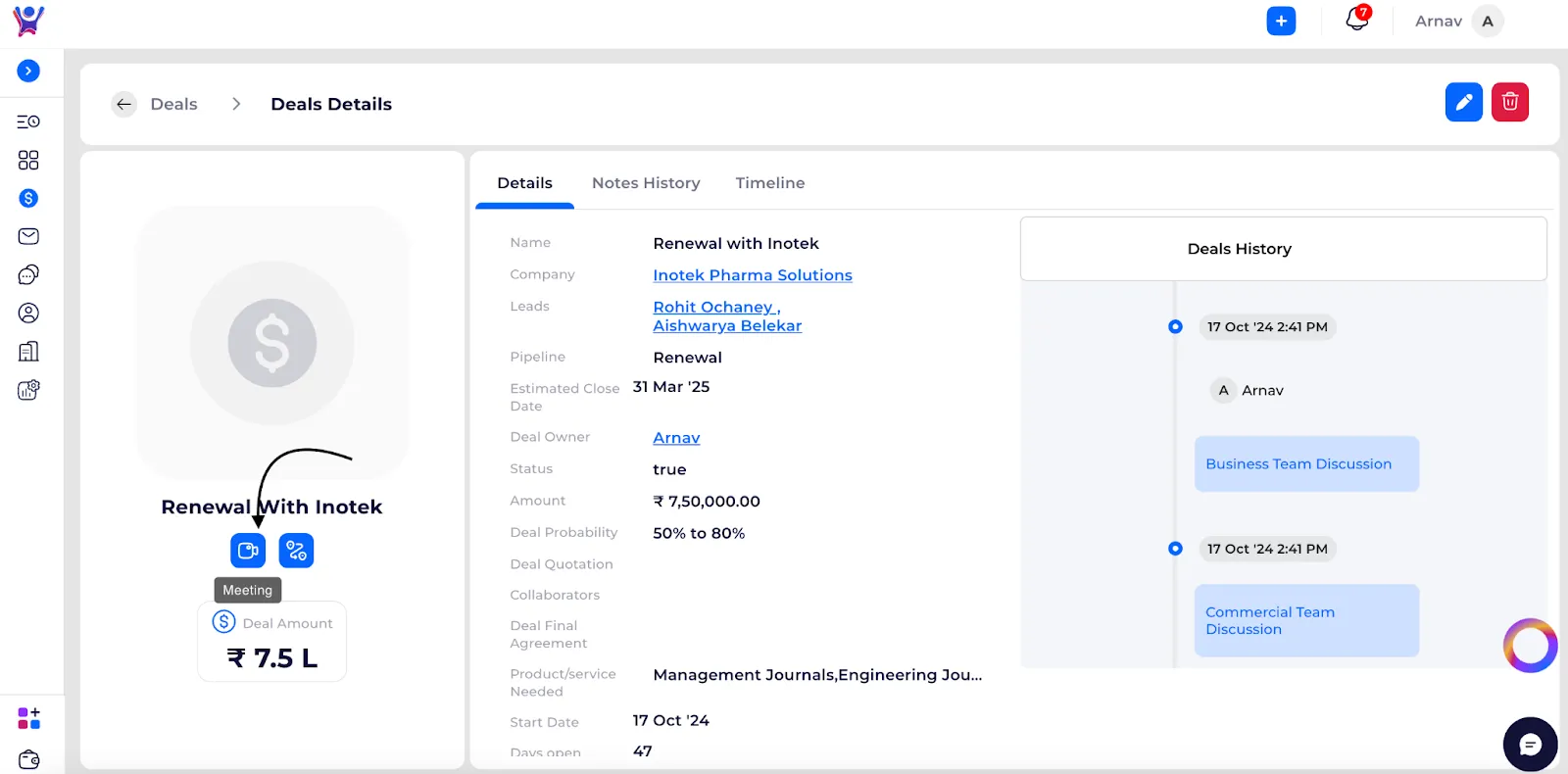
Task: Open the Aishwarya Belekar lead link
Action: tap(727, 326)
